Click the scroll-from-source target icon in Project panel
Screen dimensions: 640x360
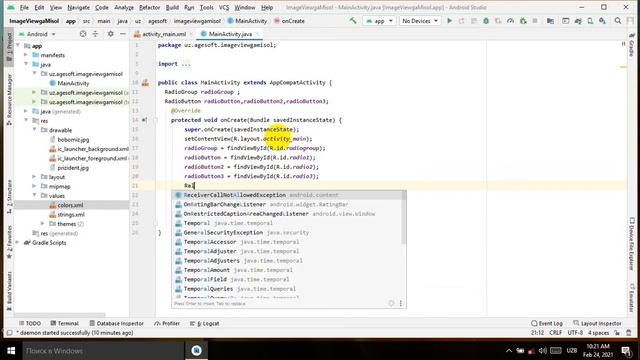(x=83, y=34)
